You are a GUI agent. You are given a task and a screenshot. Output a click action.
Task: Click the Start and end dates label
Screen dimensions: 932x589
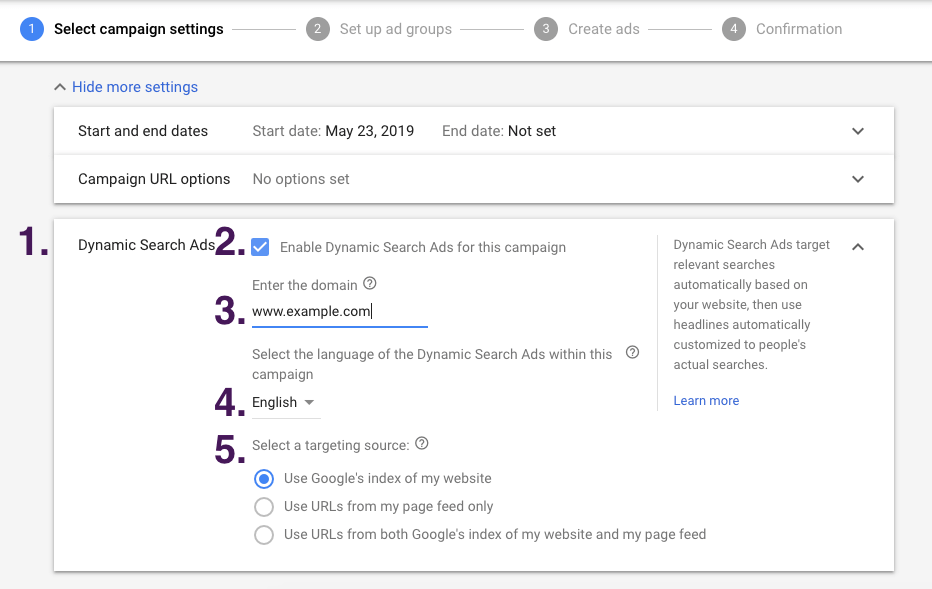143,131
